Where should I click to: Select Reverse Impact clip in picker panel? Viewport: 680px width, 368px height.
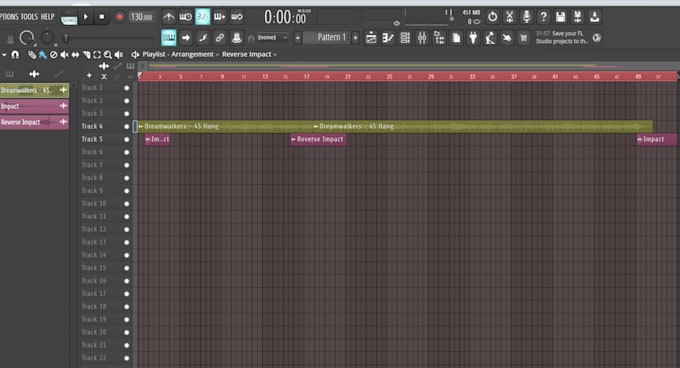(x=34, y=122)
